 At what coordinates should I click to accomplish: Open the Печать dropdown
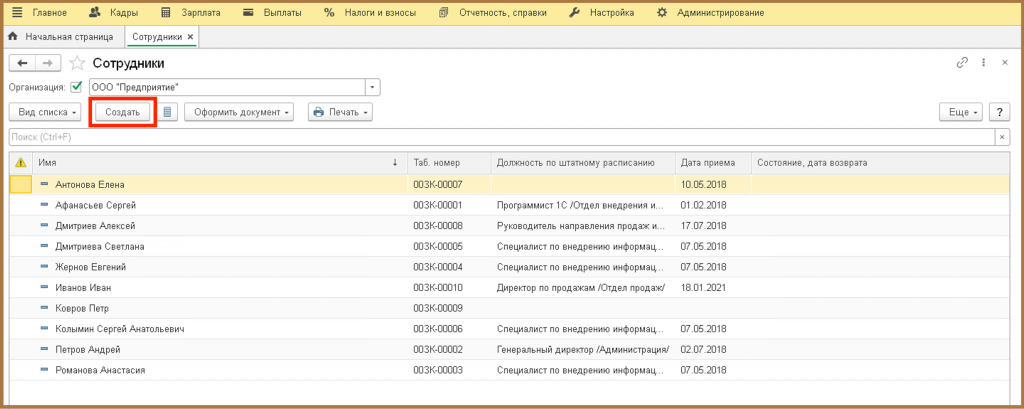click(340, 112)
